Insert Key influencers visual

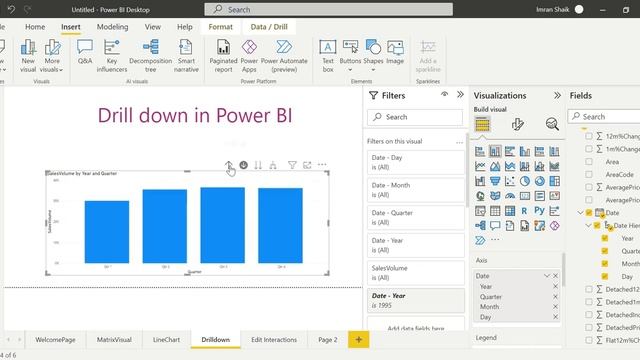click(112, 56)
